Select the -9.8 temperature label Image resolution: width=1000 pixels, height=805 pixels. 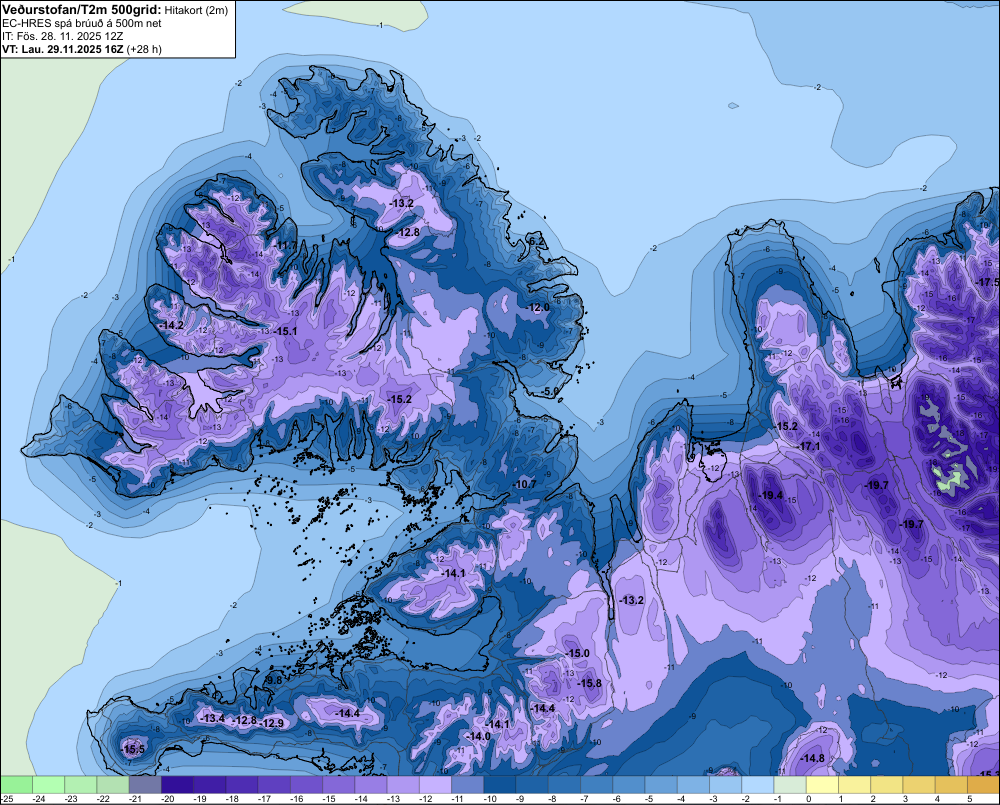[273, 681]
